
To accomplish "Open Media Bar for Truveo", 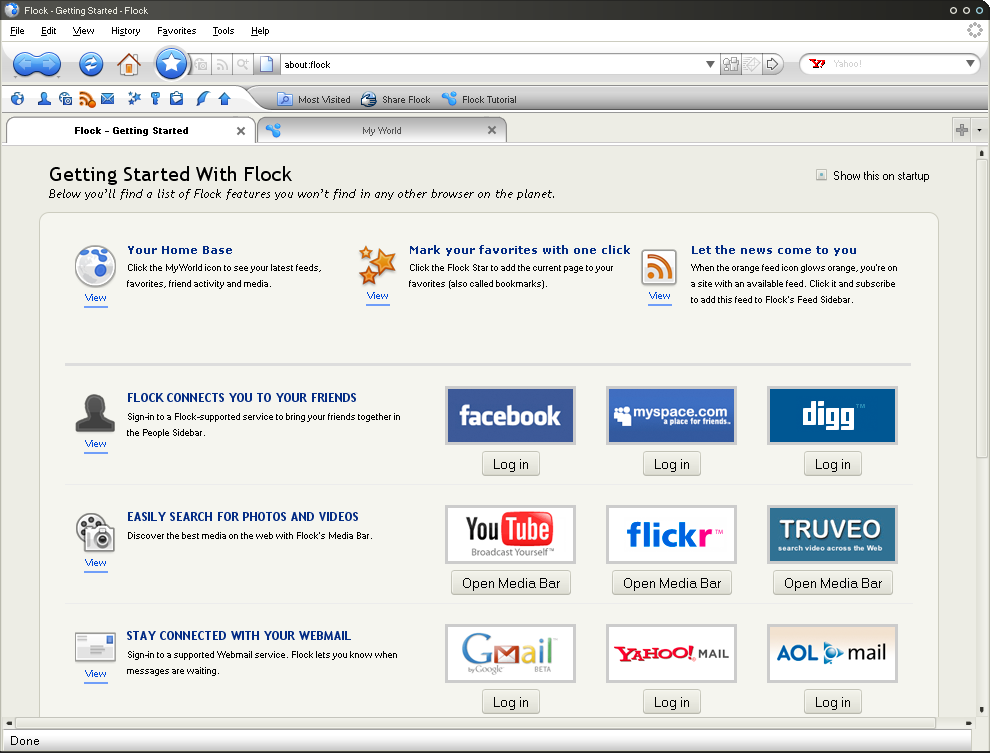I will [x=832, y=583].
